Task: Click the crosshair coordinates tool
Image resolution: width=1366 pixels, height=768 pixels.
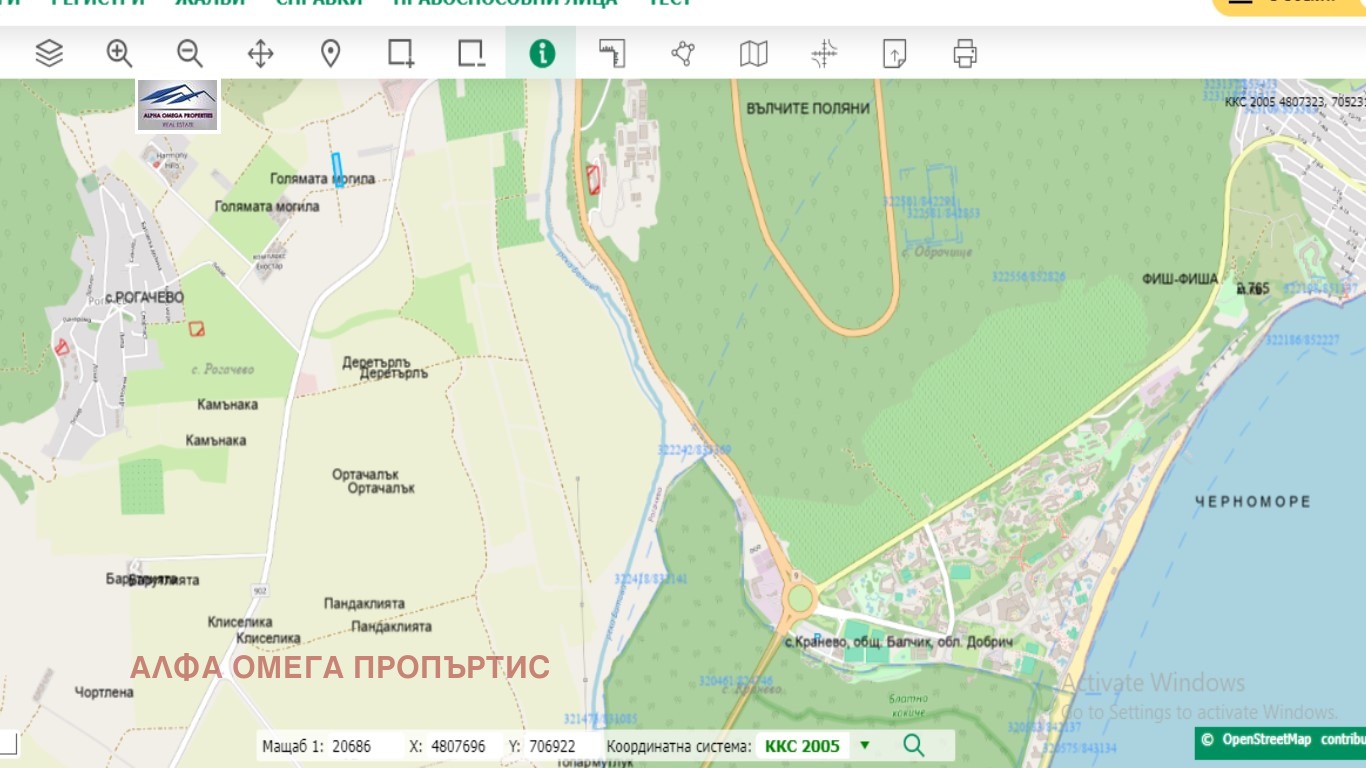Action: click(x=824, y=53)
